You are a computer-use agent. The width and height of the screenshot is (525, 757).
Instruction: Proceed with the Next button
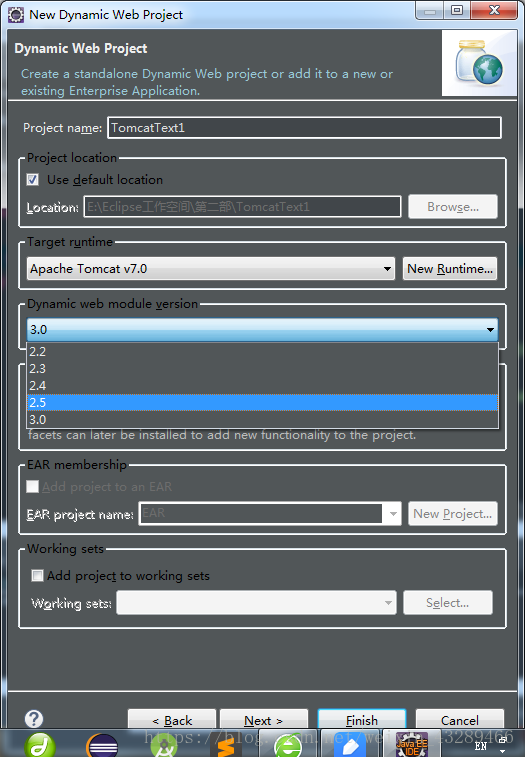point(264,719)
